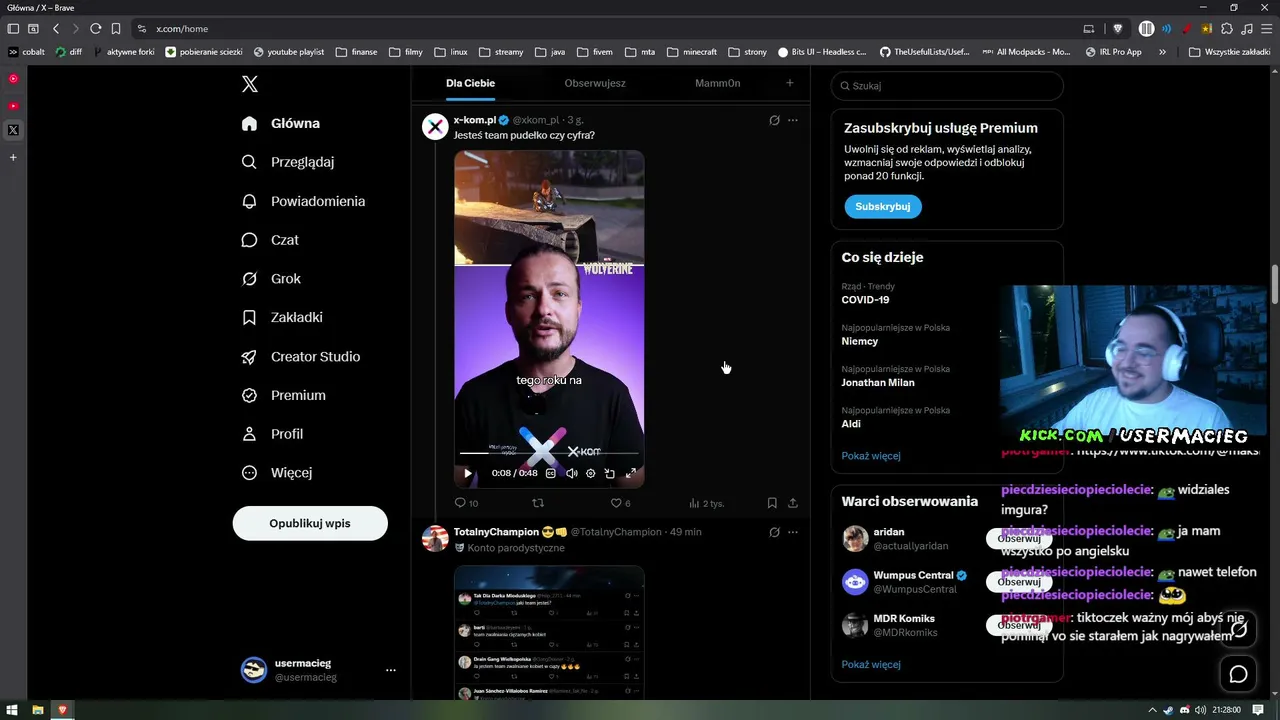Follow Wumpus Central with Obserwuj button
1280x720 pixels.
point(1019,582)
